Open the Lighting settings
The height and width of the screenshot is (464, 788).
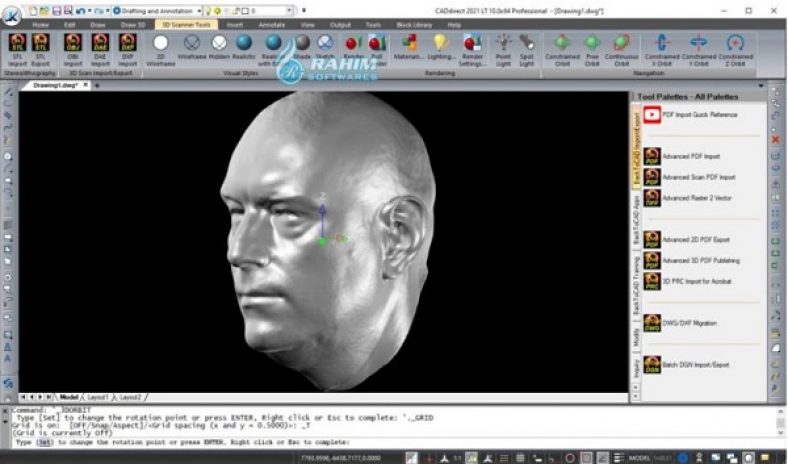coord(441,48)
